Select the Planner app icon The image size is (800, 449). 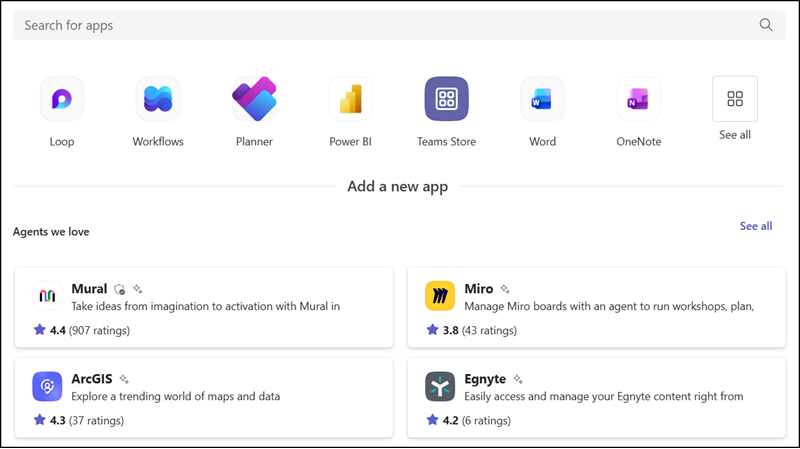pos(254,99)
